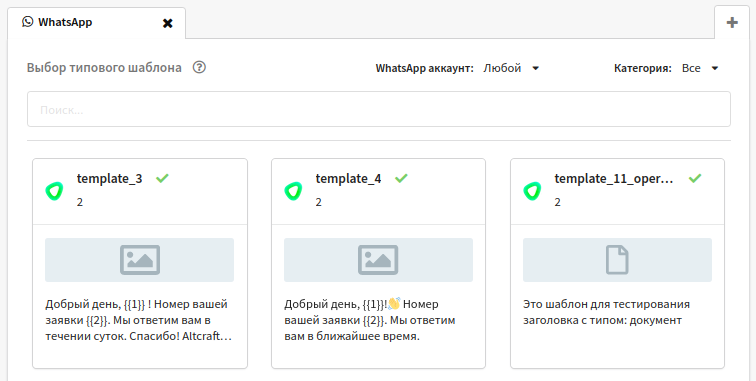Click the number 2 under template_11_oper
The height and width of the screenshot is (381, 756).
click(558, 202)
